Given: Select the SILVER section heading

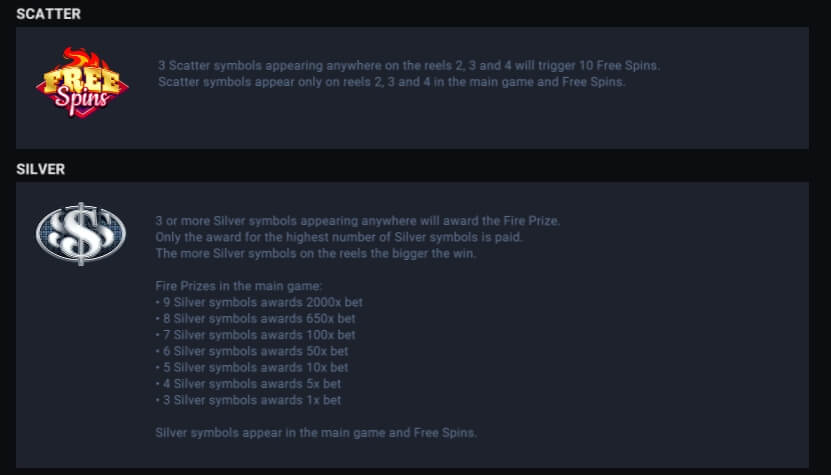Looking at the screenshot, I should point(41,169).
